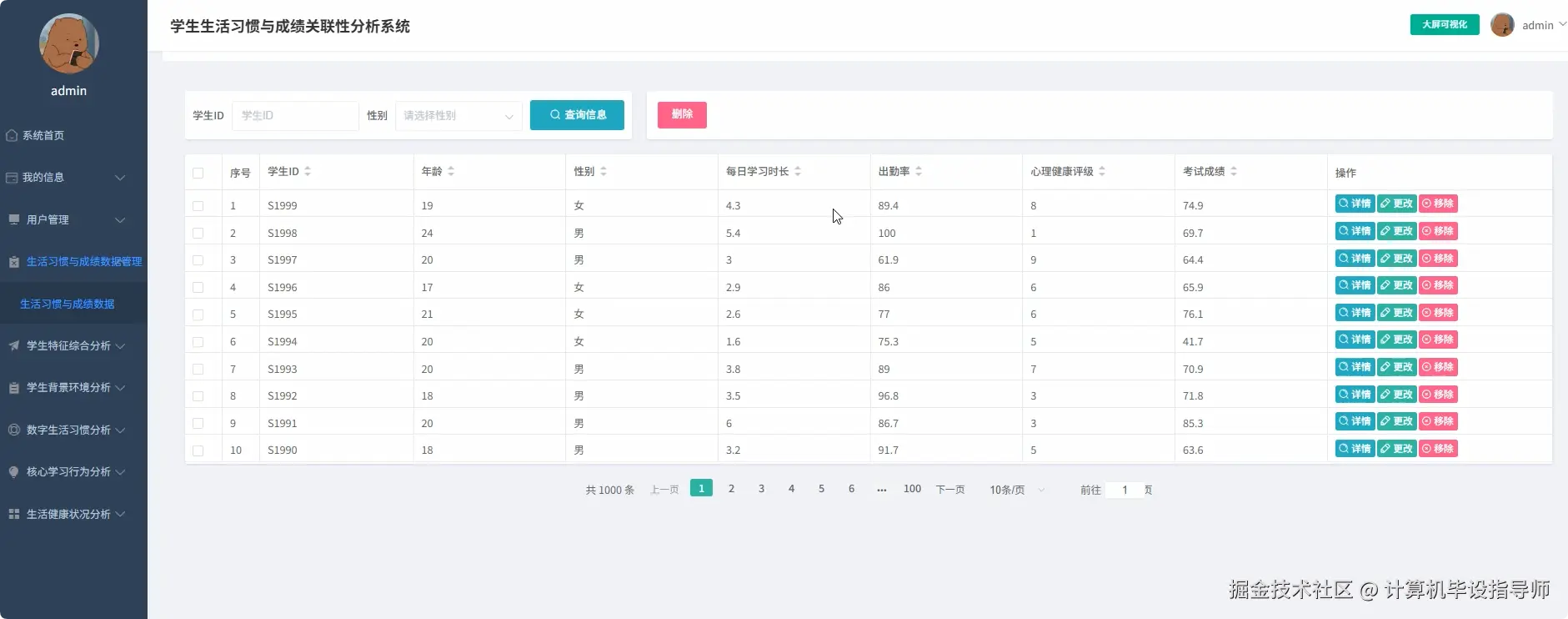Sort by 心理健康评级 column arrows
The width and height of the screenshot is (1568, 619).
pos(1102,171)
